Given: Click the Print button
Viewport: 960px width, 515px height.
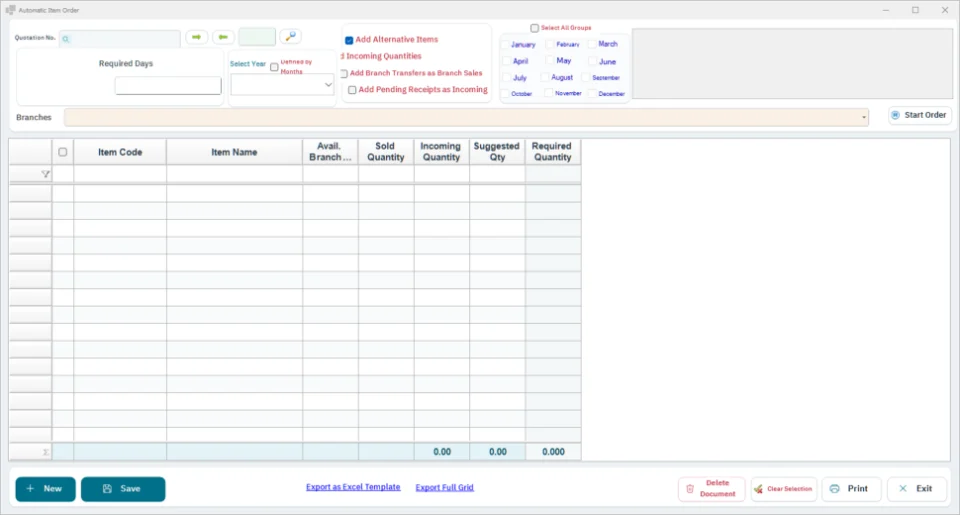Looking at the screenshot, I should [851, 489].
